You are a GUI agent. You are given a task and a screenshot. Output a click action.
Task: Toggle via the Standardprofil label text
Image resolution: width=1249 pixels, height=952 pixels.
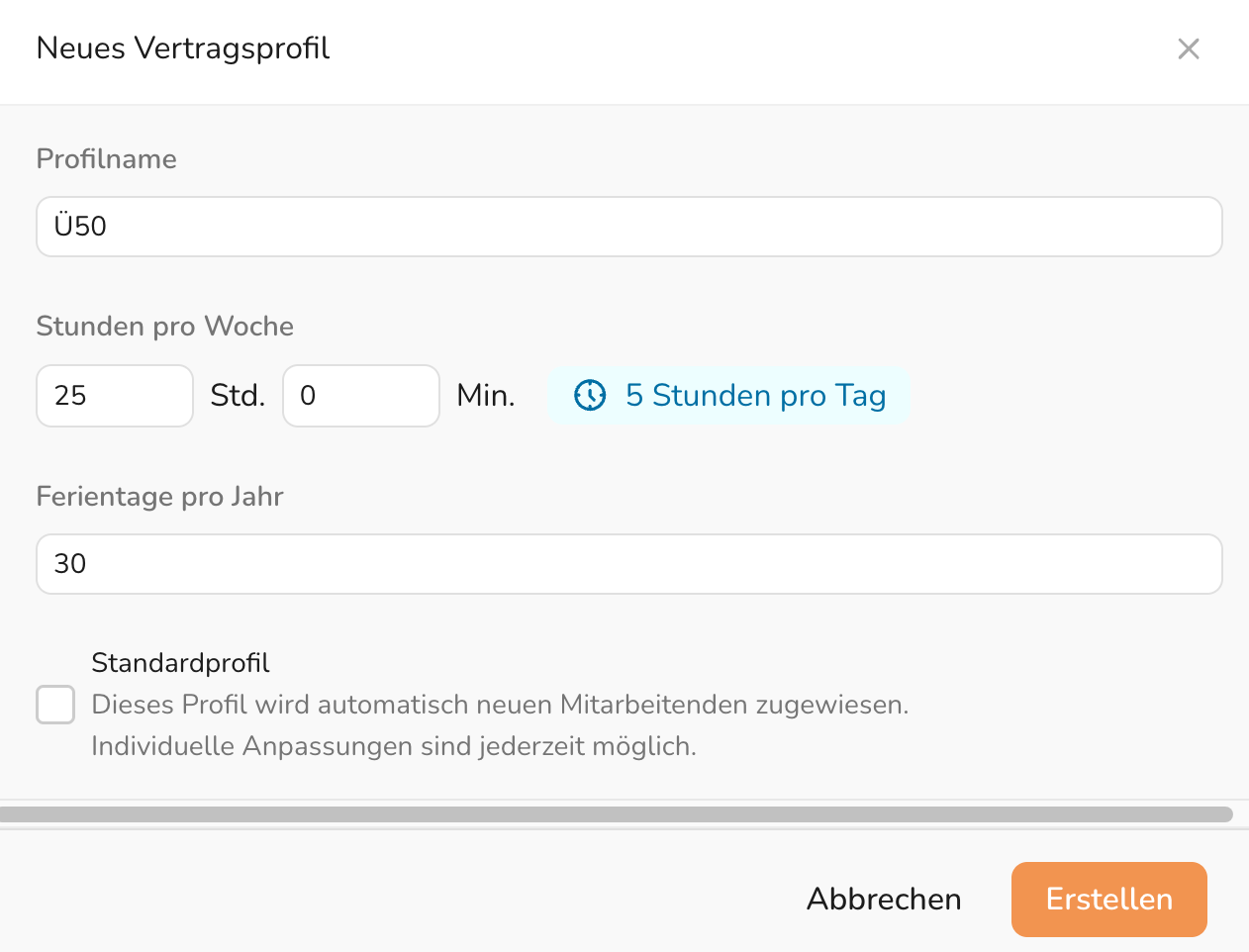tap(180, 663)
